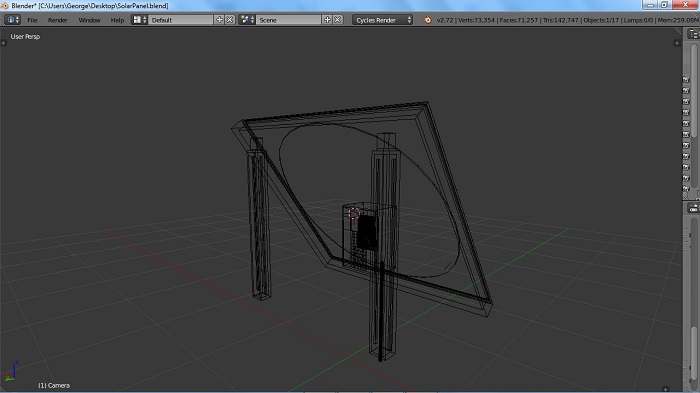Click the v2.72 version text

click(445, 20)
